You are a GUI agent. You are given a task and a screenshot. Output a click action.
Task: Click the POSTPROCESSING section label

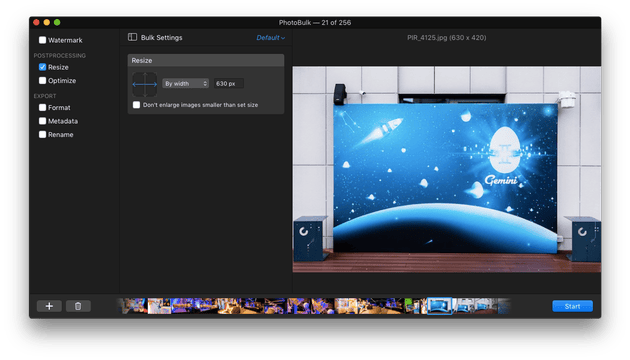[x=59, y=55]
